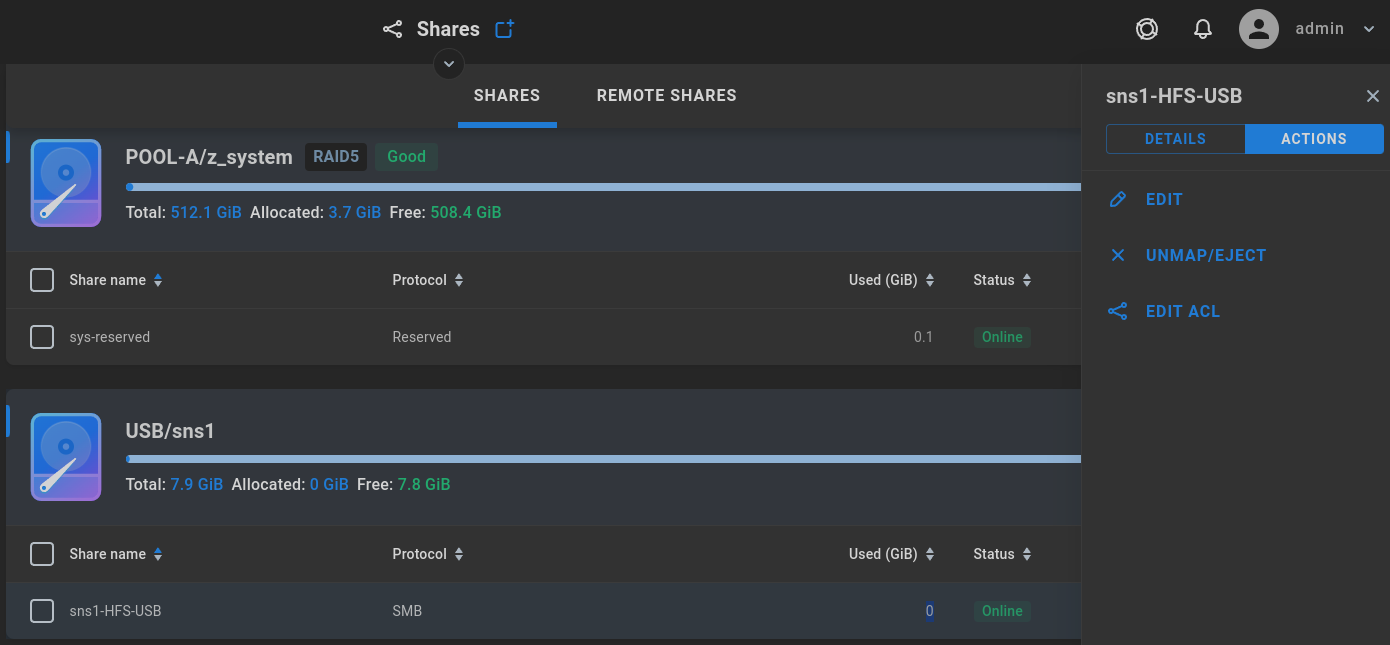The image size is (1390, 645).
Task: Click the admin user avatar
Action: pos(1259,29)
